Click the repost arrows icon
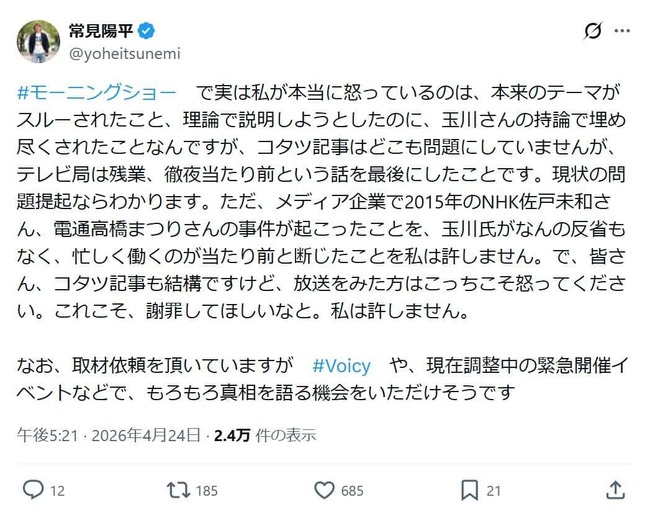The height and width of the screenshot is (510, 645). 176,490
